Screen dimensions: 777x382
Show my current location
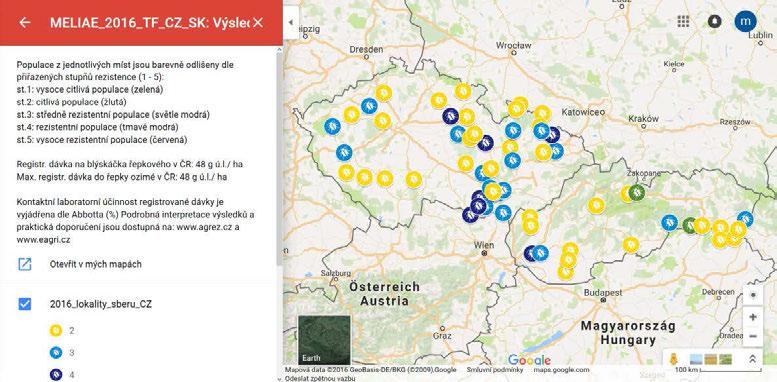[x=753, y=296]
